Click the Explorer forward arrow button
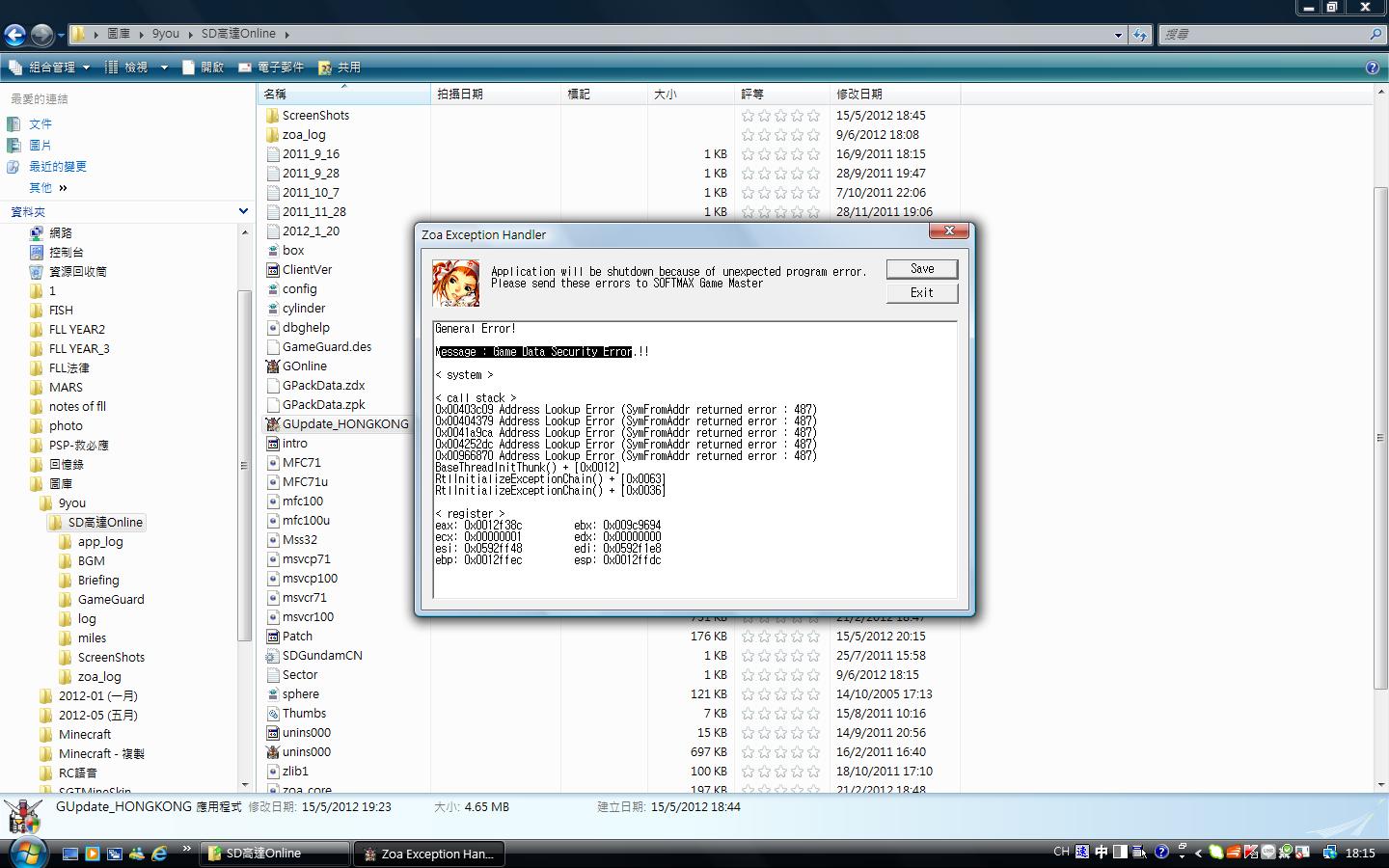Viewport: 1389px width, 868px height. pyautogui.click(x=41, y=36)
